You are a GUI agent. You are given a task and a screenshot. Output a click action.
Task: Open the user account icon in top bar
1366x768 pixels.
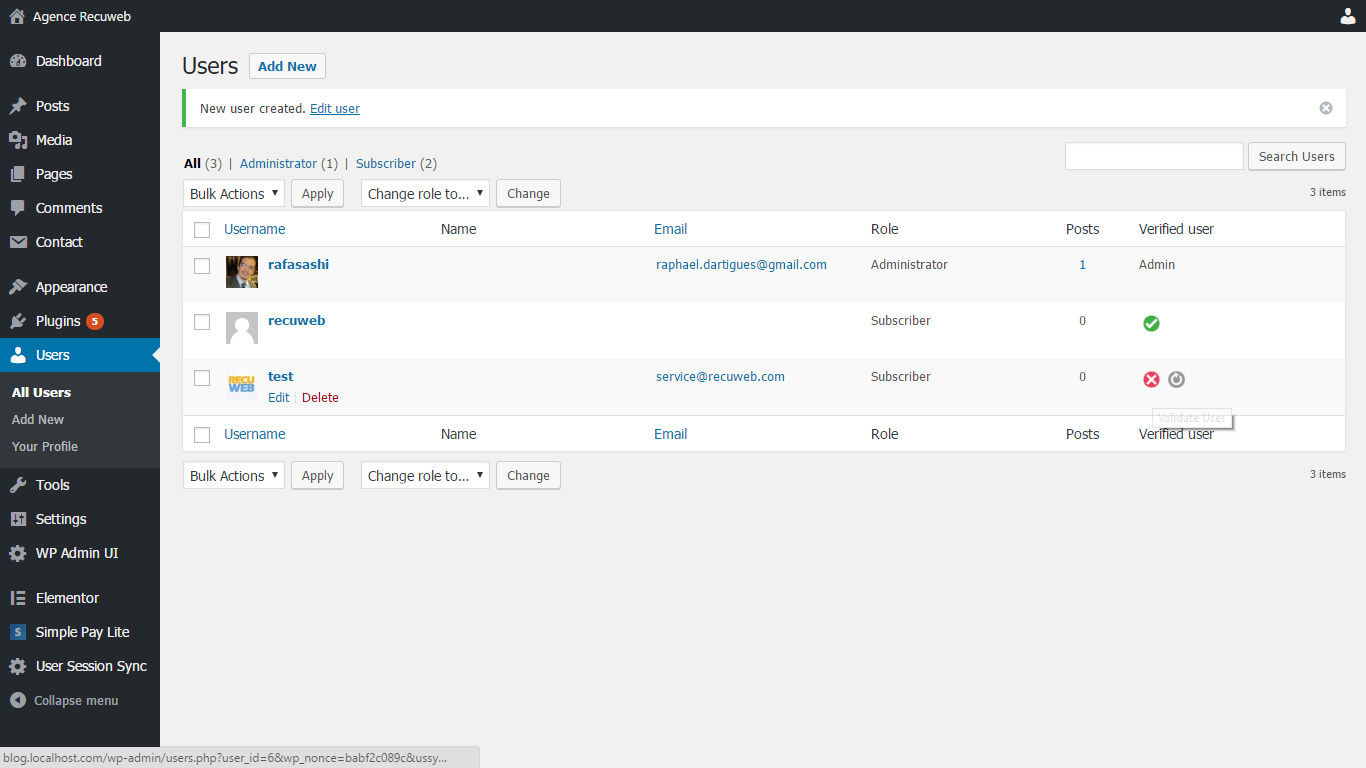pyautogui.click(x=1348, y=16)
